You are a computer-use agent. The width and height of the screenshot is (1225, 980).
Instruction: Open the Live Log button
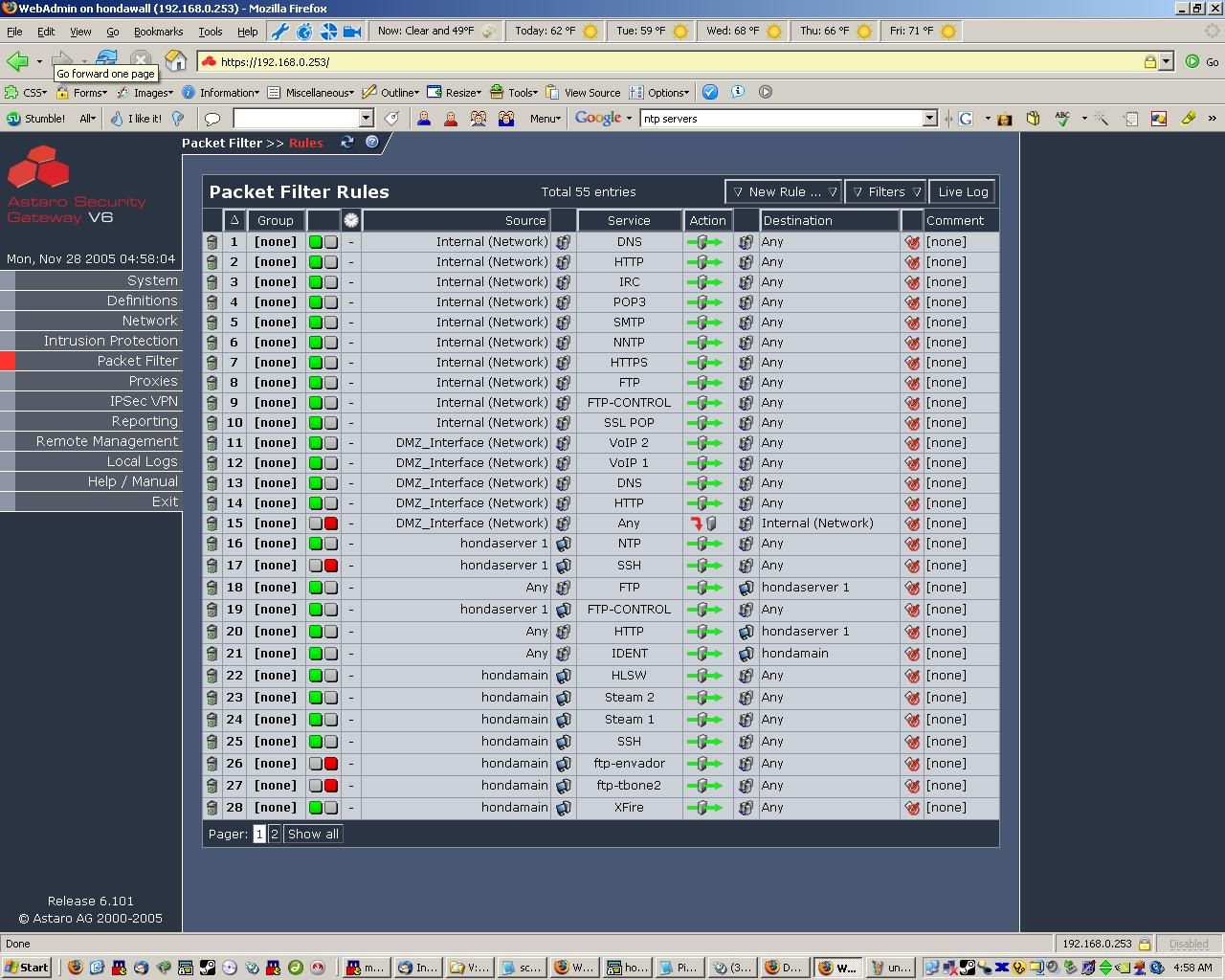click(963, 191)
